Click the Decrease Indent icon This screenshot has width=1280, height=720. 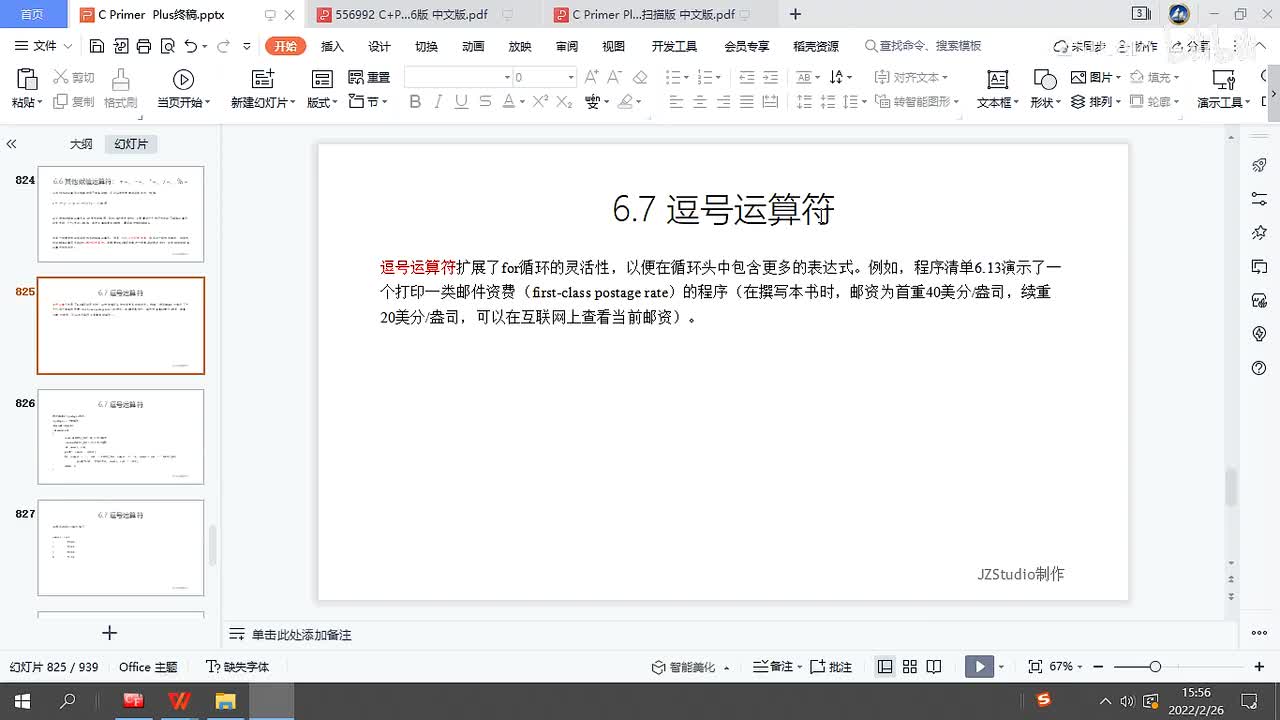pos(746,77)
